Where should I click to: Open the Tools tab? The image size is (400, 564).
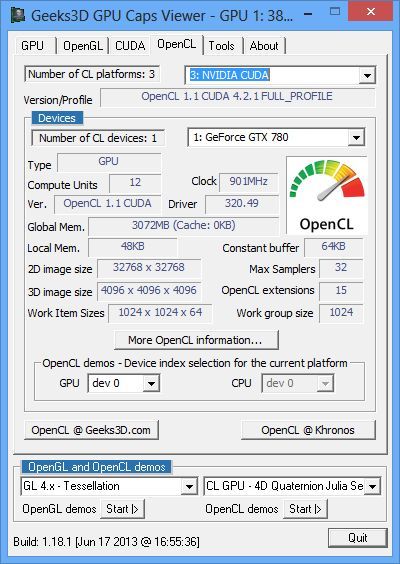pos(222,46)
